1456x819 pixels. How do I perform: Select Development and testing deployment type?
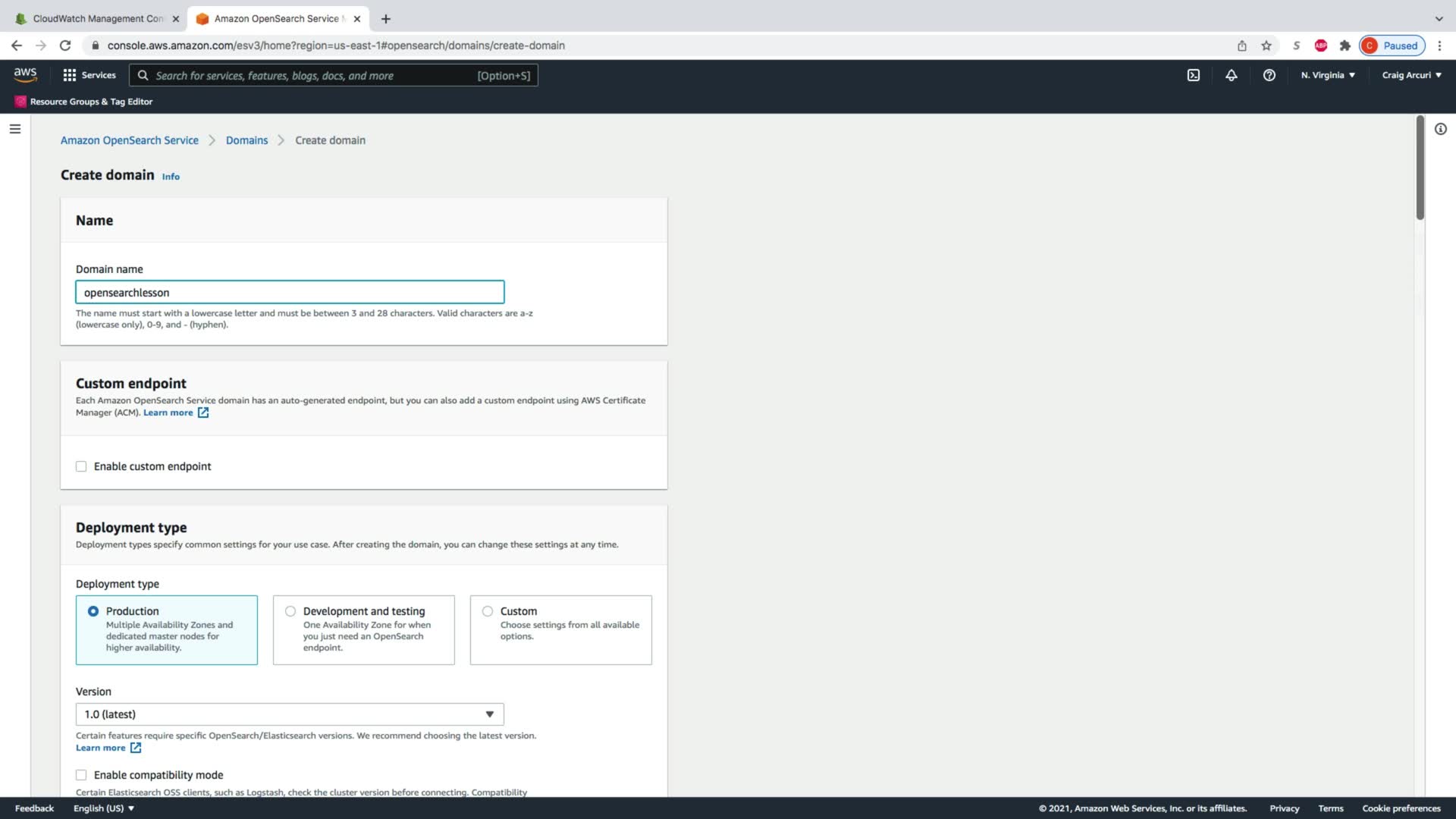(x=290, y=611)
